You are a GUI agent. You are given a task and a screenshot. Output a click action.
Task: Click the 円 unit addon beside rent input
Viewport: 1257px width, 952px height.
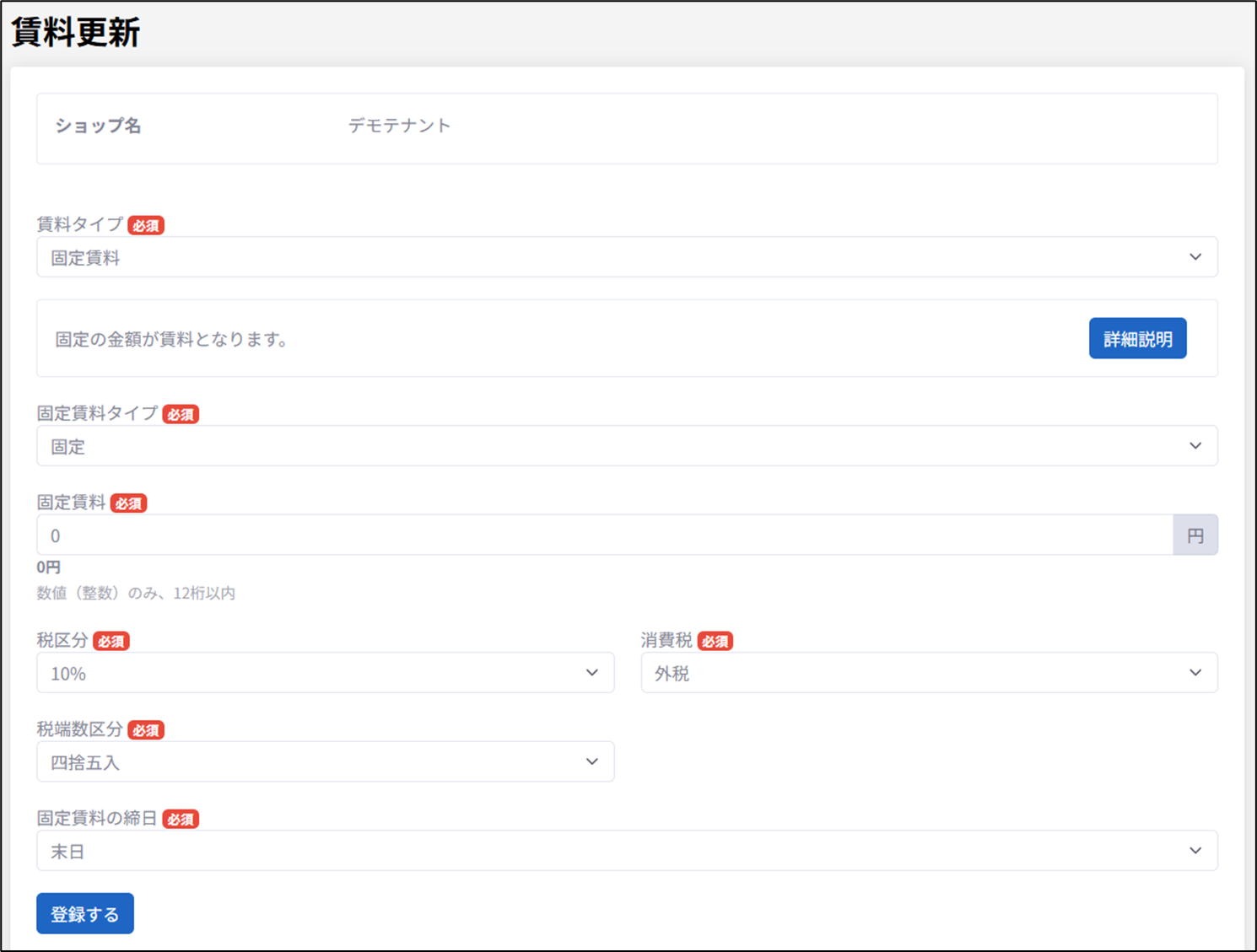click(1195, 535)
